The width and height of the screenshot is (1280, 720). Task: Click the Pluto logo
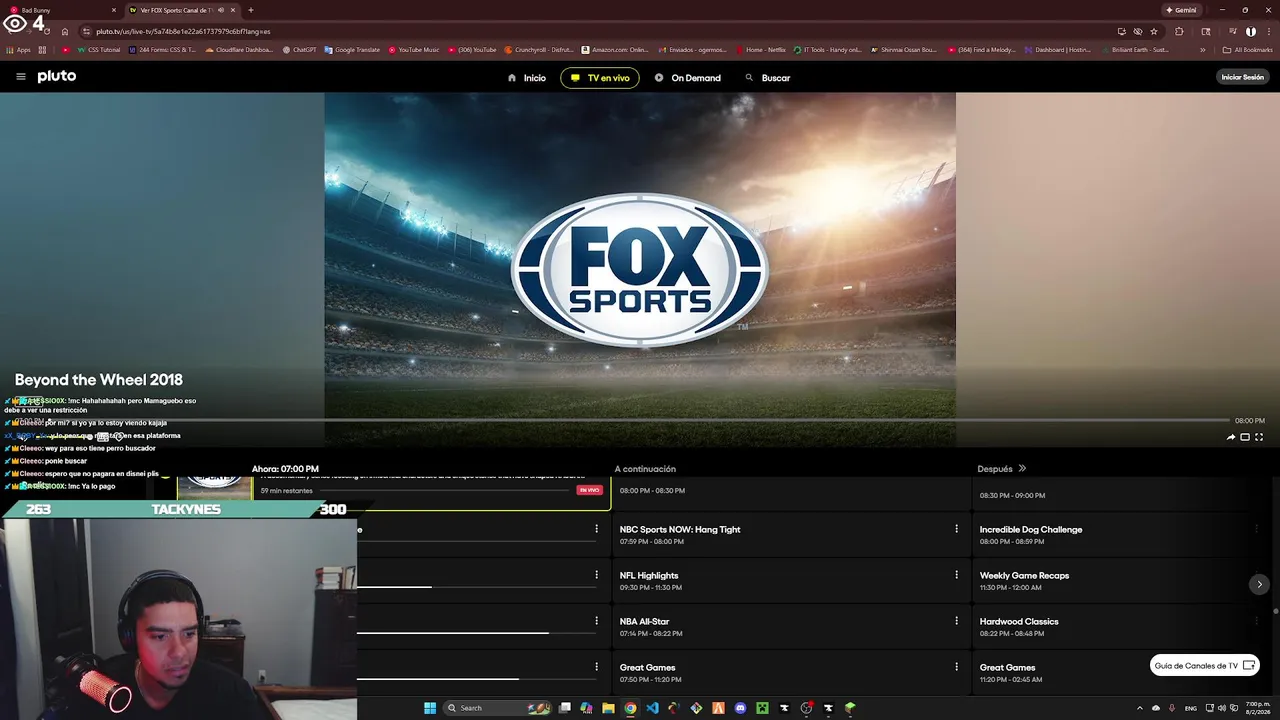[57, 76]
